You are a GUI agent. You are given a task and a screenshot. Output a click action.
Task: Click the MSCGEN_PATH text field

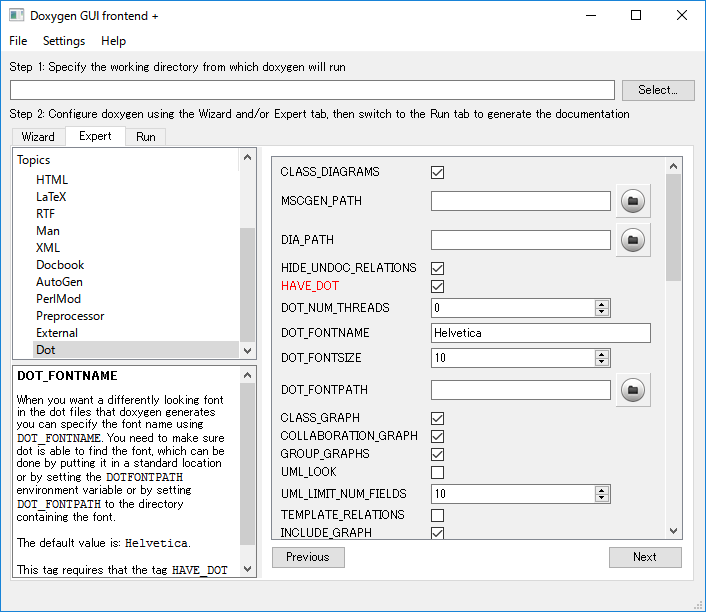520,201
